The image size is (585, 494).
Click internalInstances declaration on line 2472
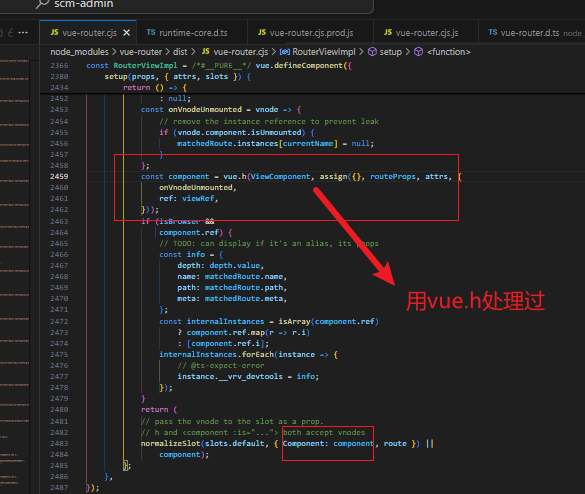click(225, 322)
